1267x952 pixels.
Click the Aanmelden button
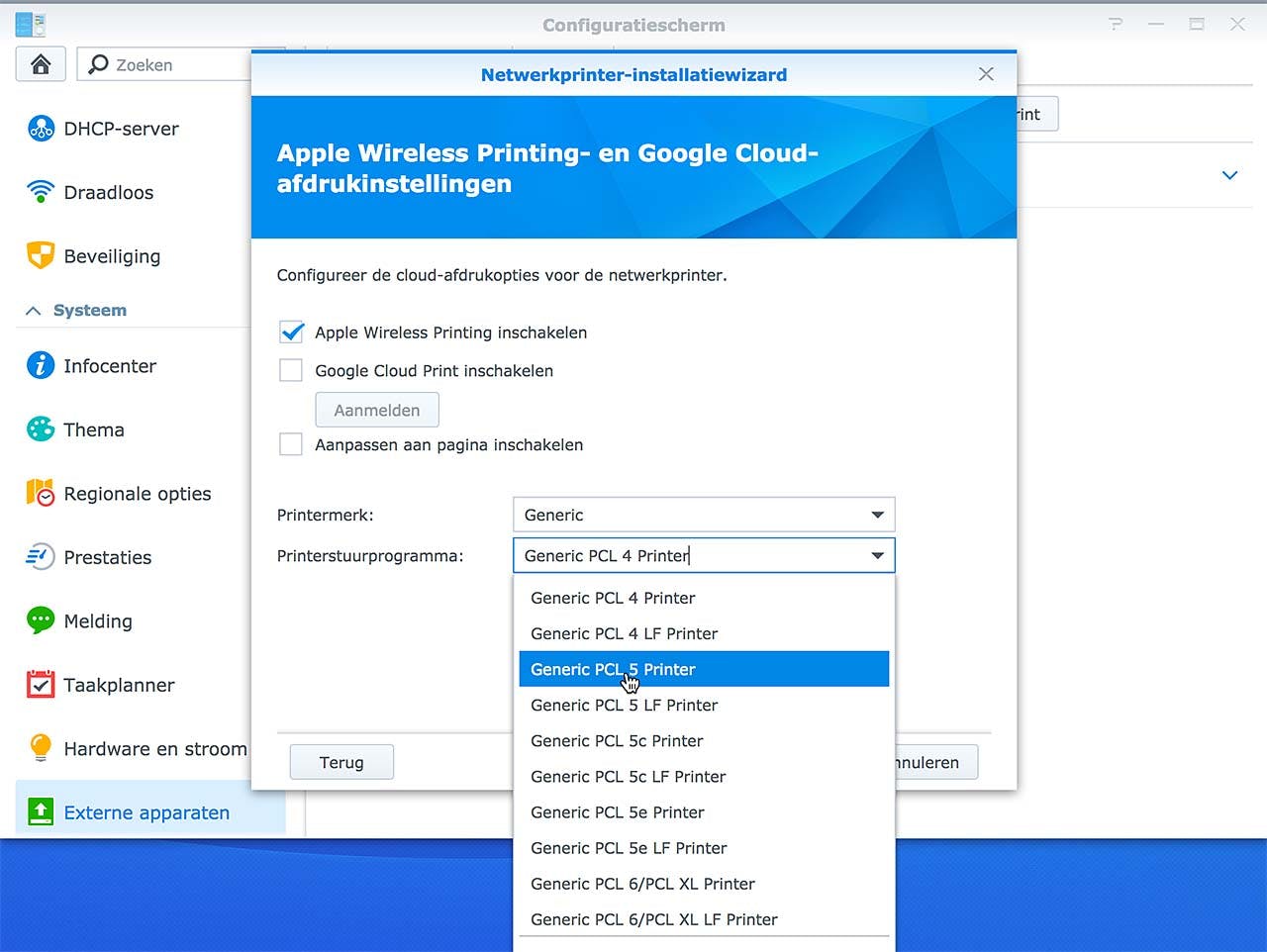377,410
